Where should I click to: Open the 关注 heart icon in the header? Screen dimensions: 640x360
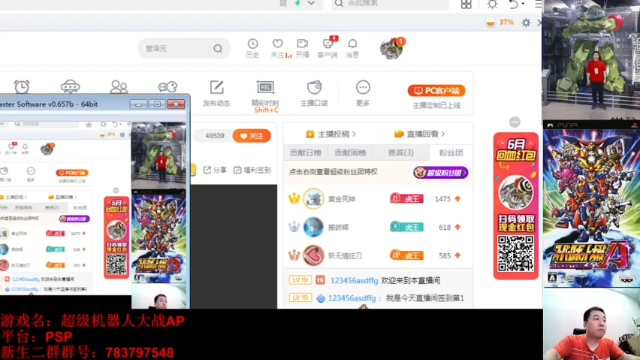point(278,44)
